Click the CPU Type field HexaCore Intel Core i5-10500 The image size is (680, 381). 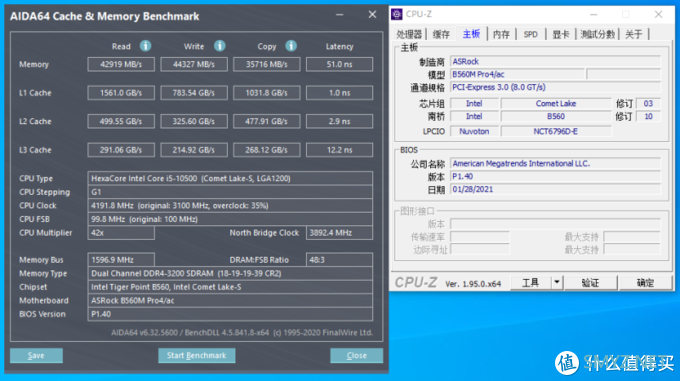pyautogui.click(x=230, y=178)
